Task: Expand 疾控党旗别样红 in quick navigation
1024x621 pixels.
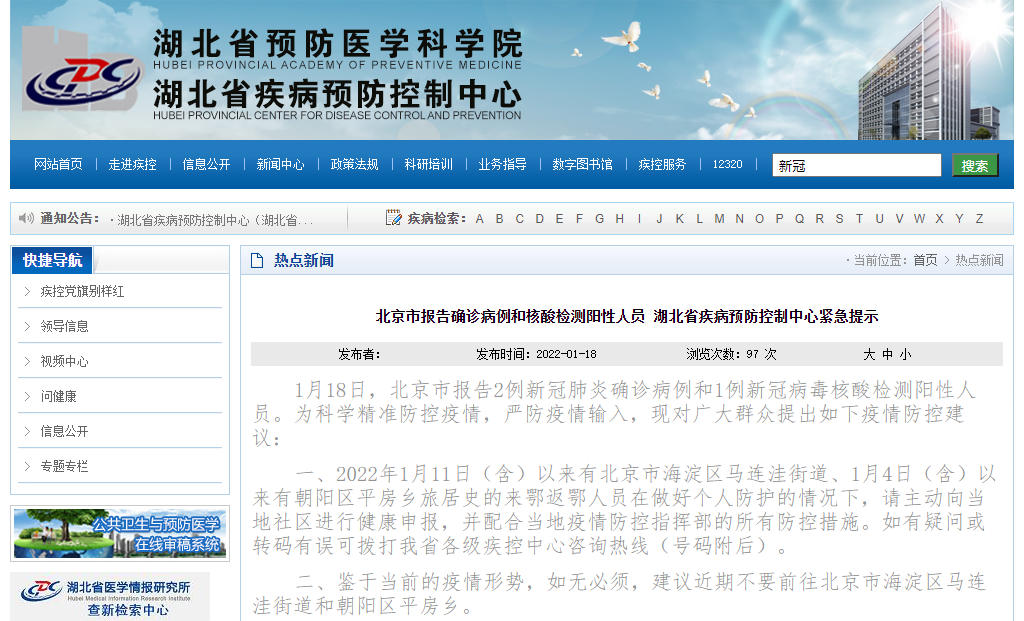Action: (82, 292)
